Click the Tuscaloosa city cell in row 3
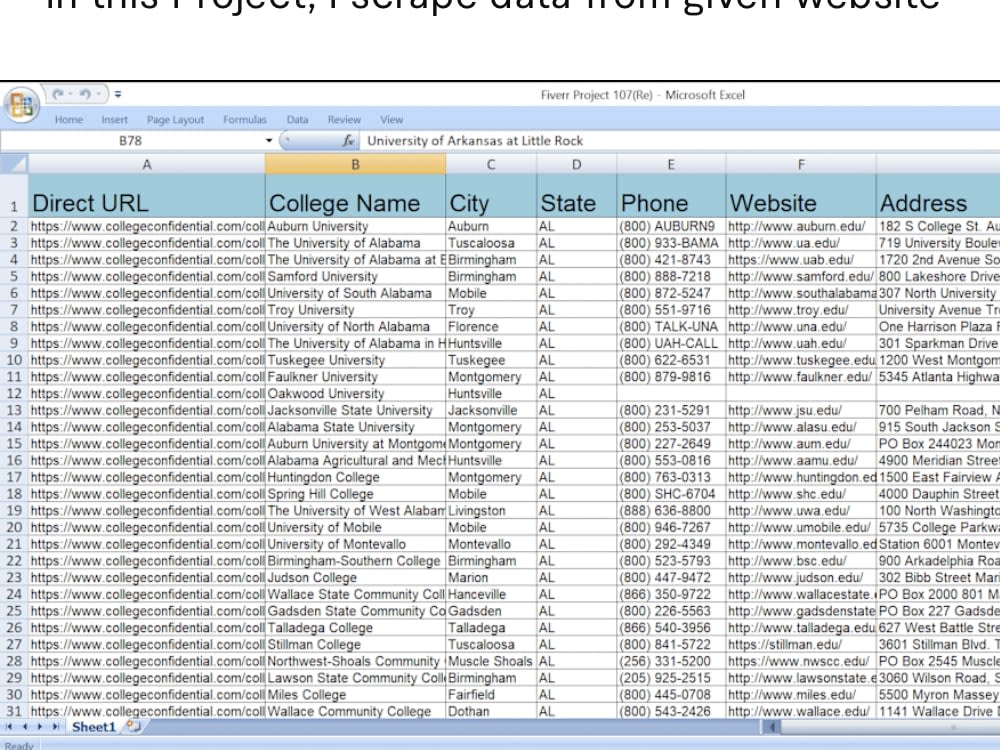 [x=491, y=243]
